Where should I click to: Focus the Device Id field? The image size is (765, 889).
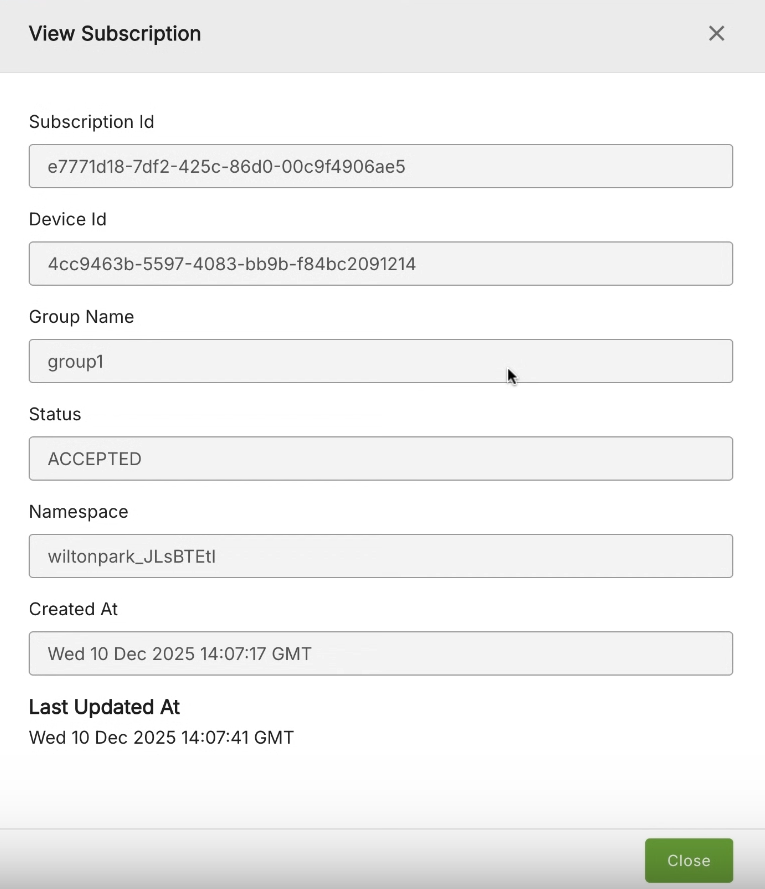[x=380, y=264]
